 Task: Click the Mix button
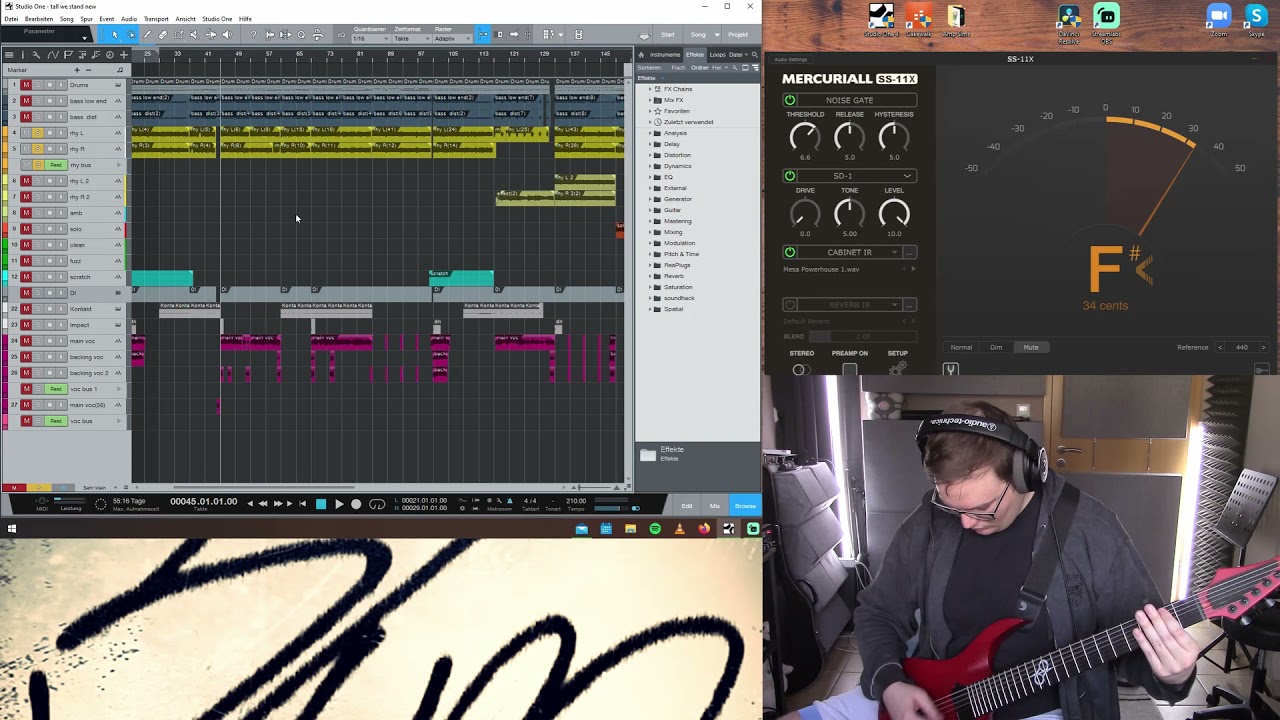[714, 506]
